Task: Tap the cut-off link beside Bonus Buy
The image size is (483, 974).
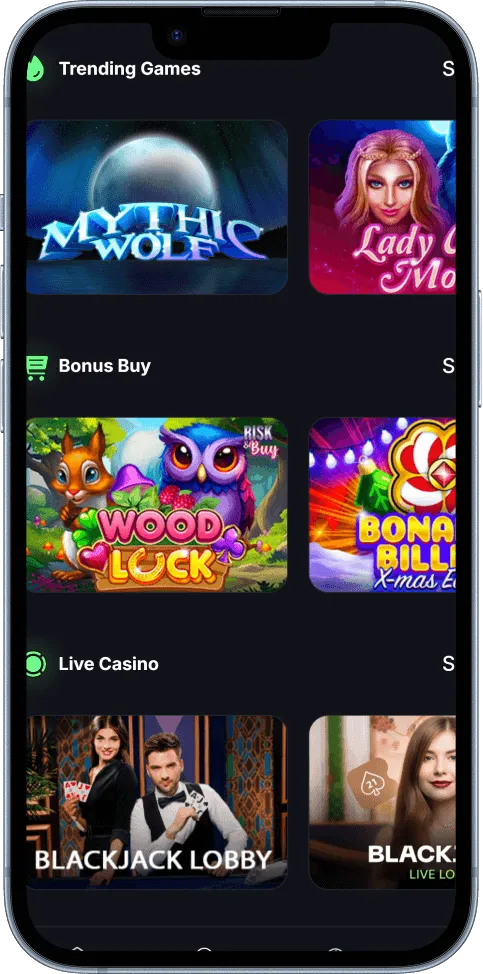Action: [x=448, y=366]
